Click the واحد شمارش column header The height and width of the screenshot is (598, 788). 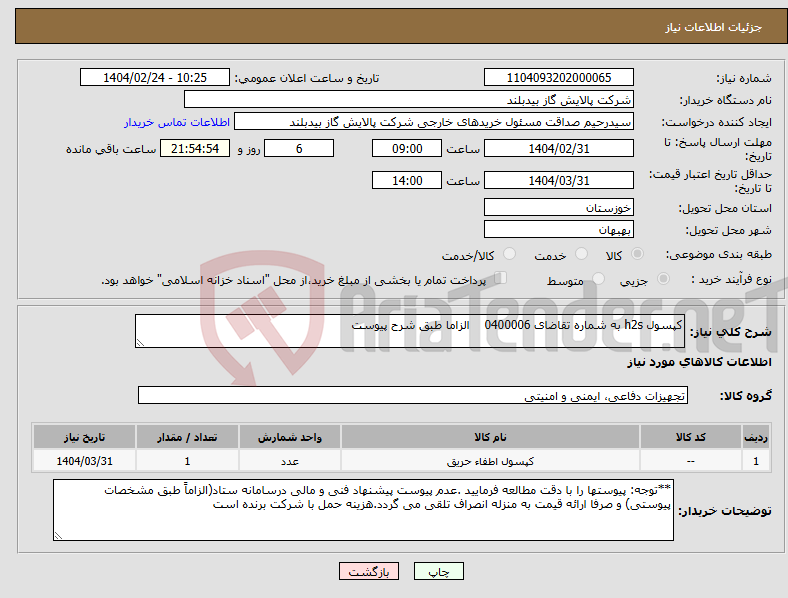(289, 437)
